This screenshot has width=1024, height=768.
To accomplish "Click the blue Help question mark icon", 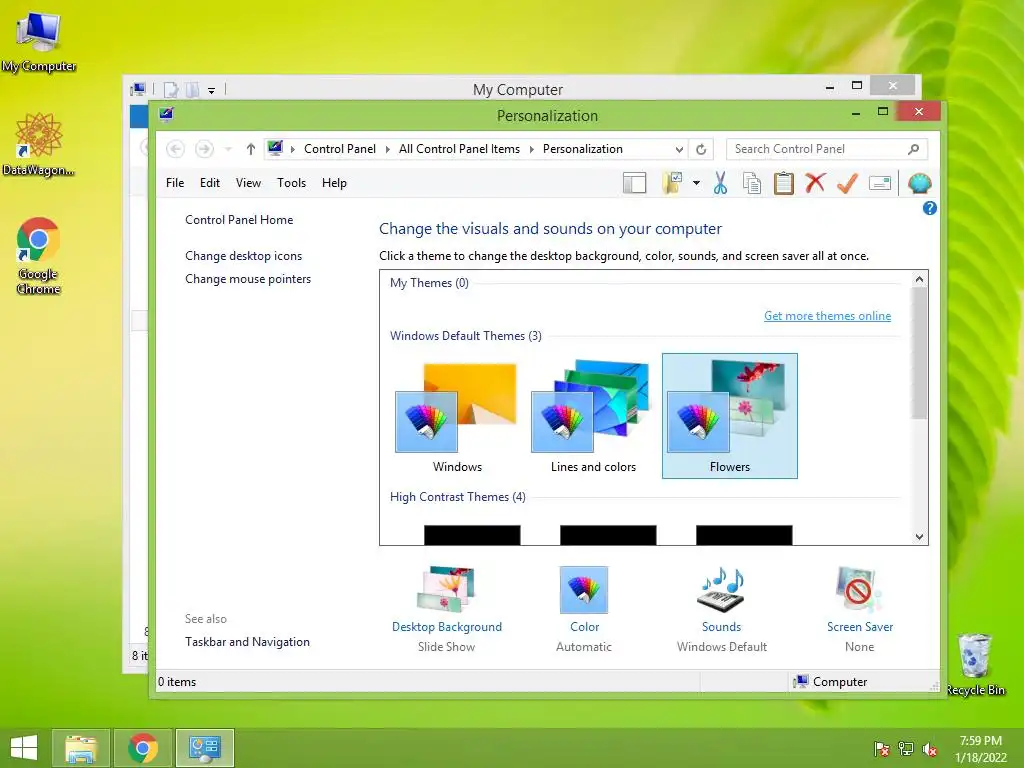I will [929, 208].
